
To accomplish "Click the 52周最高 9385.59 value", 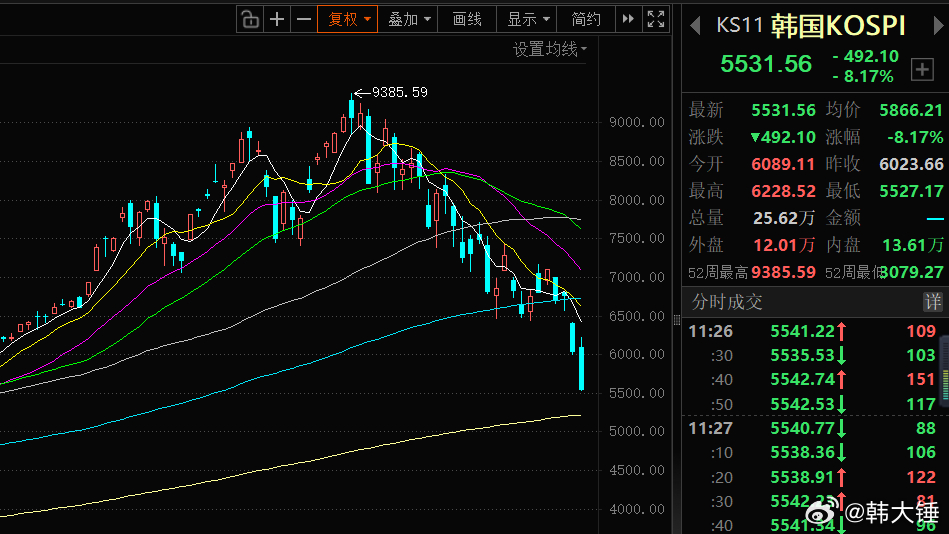I will click(783, 272).
